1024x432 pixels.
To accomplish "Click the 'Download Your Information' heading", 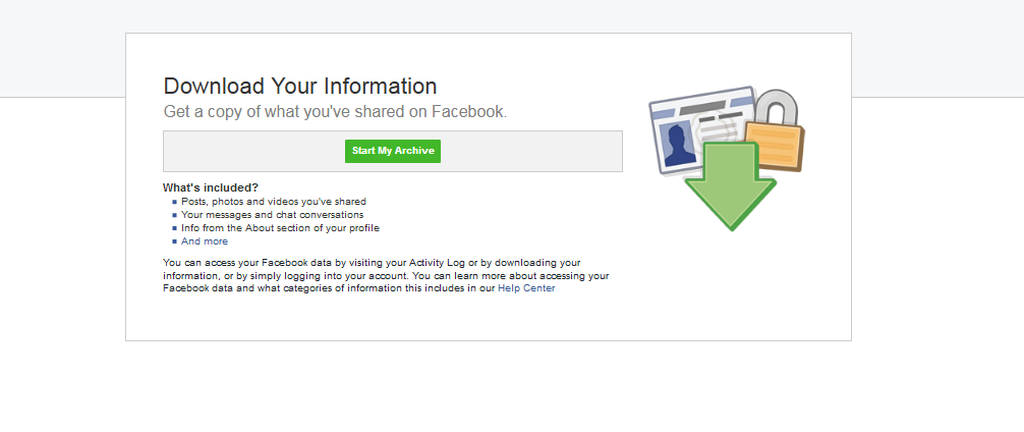I will 300,86.
